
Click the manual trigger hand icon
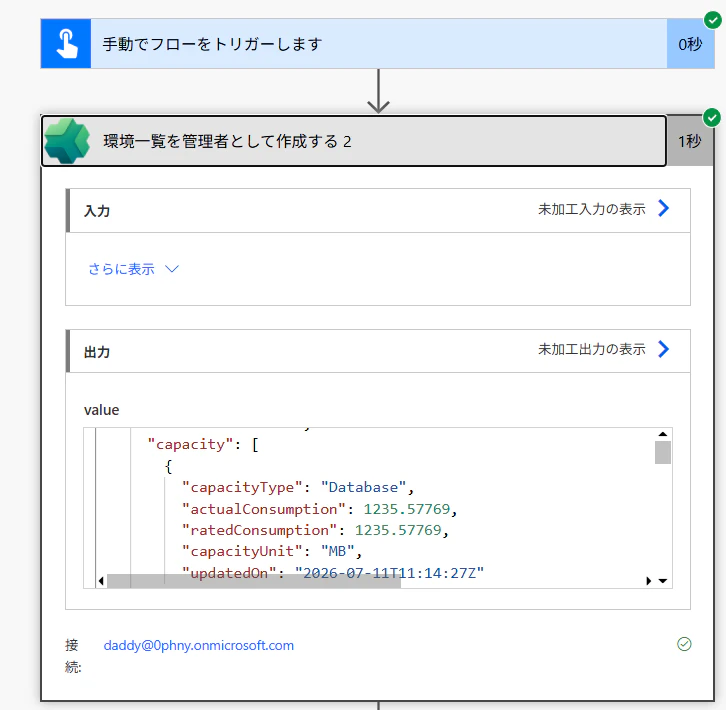click(66, 44)
